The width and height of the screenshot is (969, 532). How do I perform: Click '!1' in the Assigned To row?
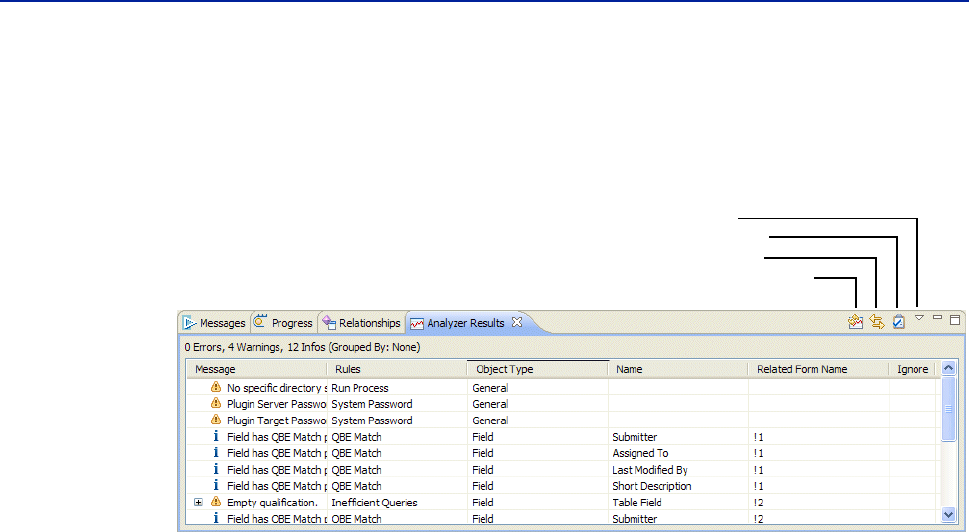[758, 453]
